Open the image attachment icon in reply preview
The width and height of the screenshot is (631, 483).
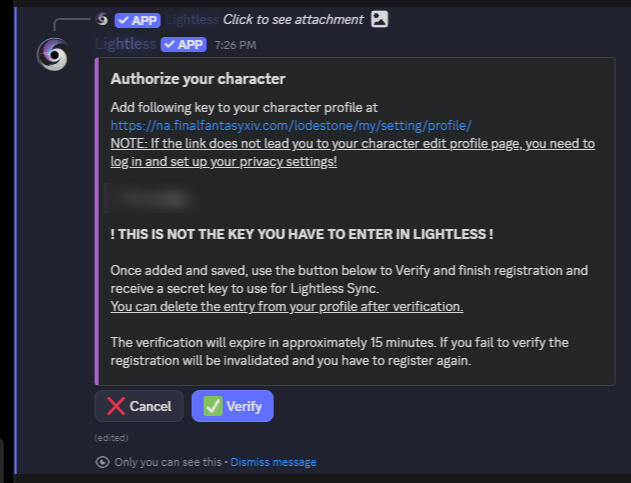pos(379,19)
